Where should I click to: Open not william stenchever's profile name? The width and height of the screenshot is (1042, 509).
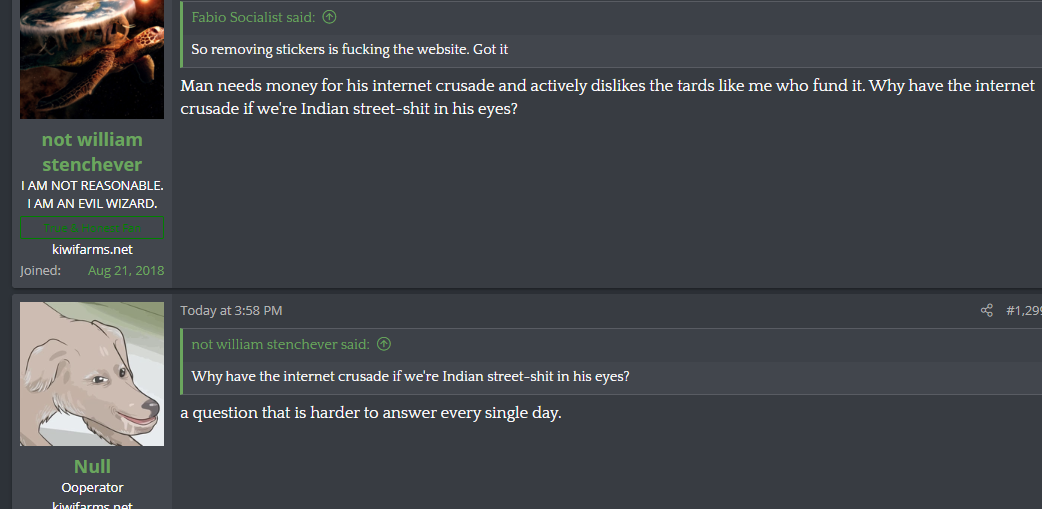tap(92, 152)
